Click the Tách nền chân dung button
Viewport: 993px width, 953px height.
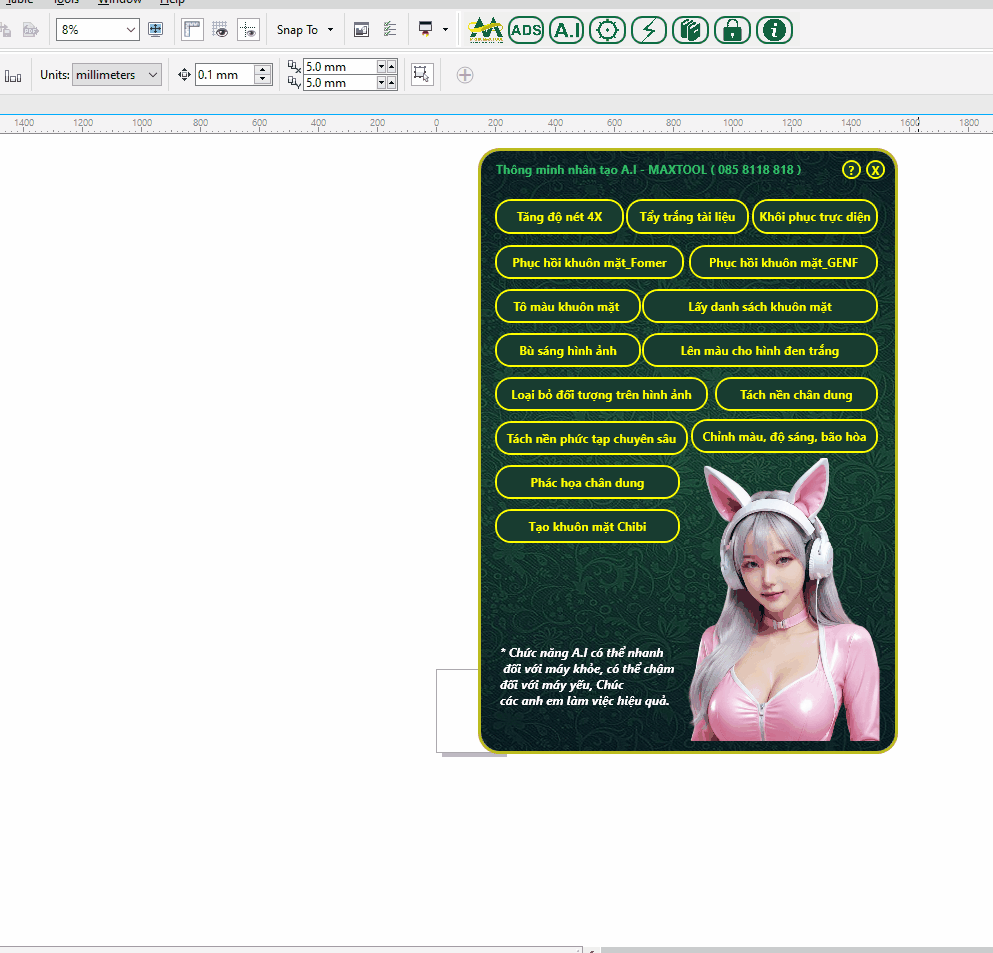(796, 394)
